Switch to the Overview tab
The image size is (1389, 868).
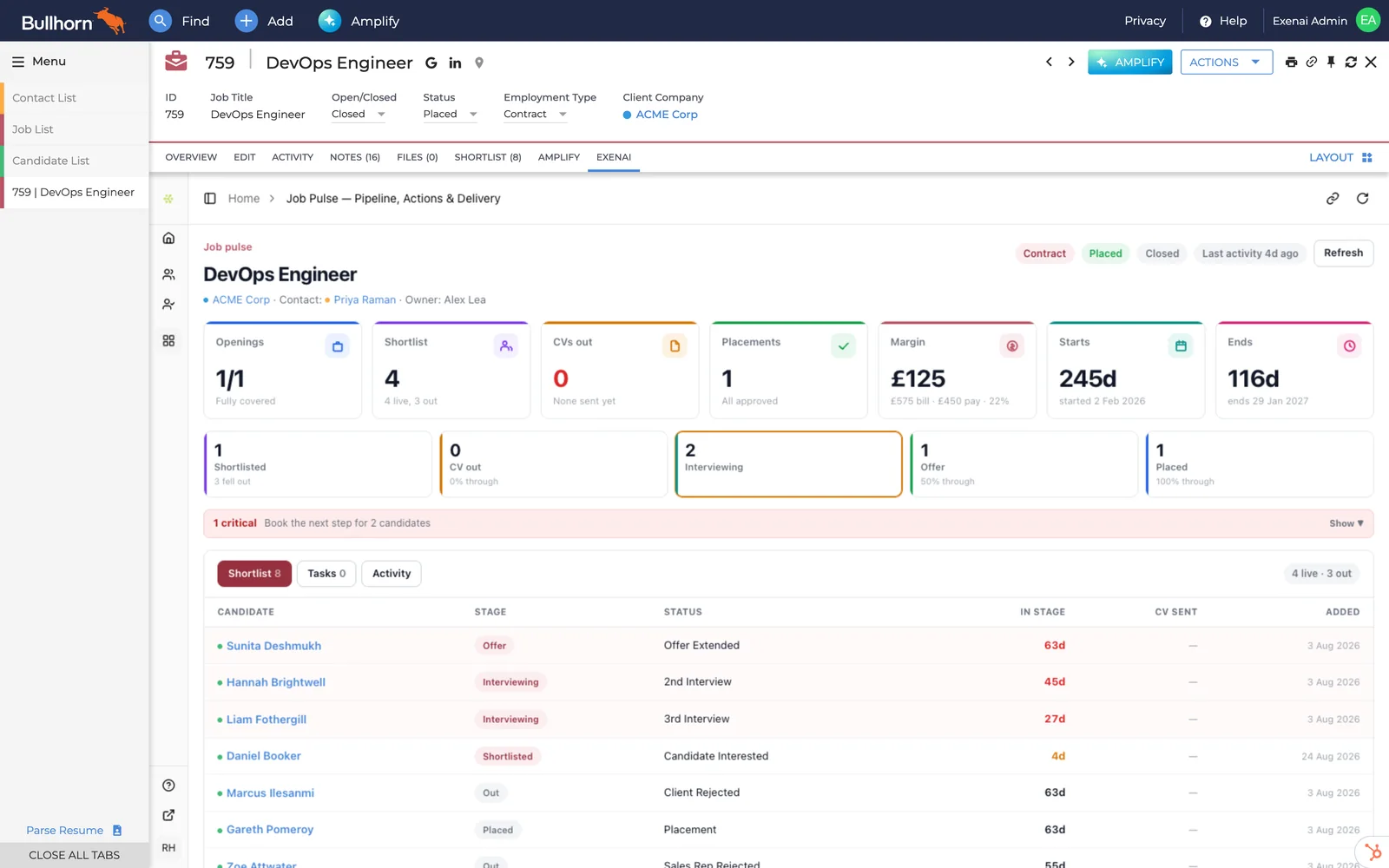pos(191,157)
